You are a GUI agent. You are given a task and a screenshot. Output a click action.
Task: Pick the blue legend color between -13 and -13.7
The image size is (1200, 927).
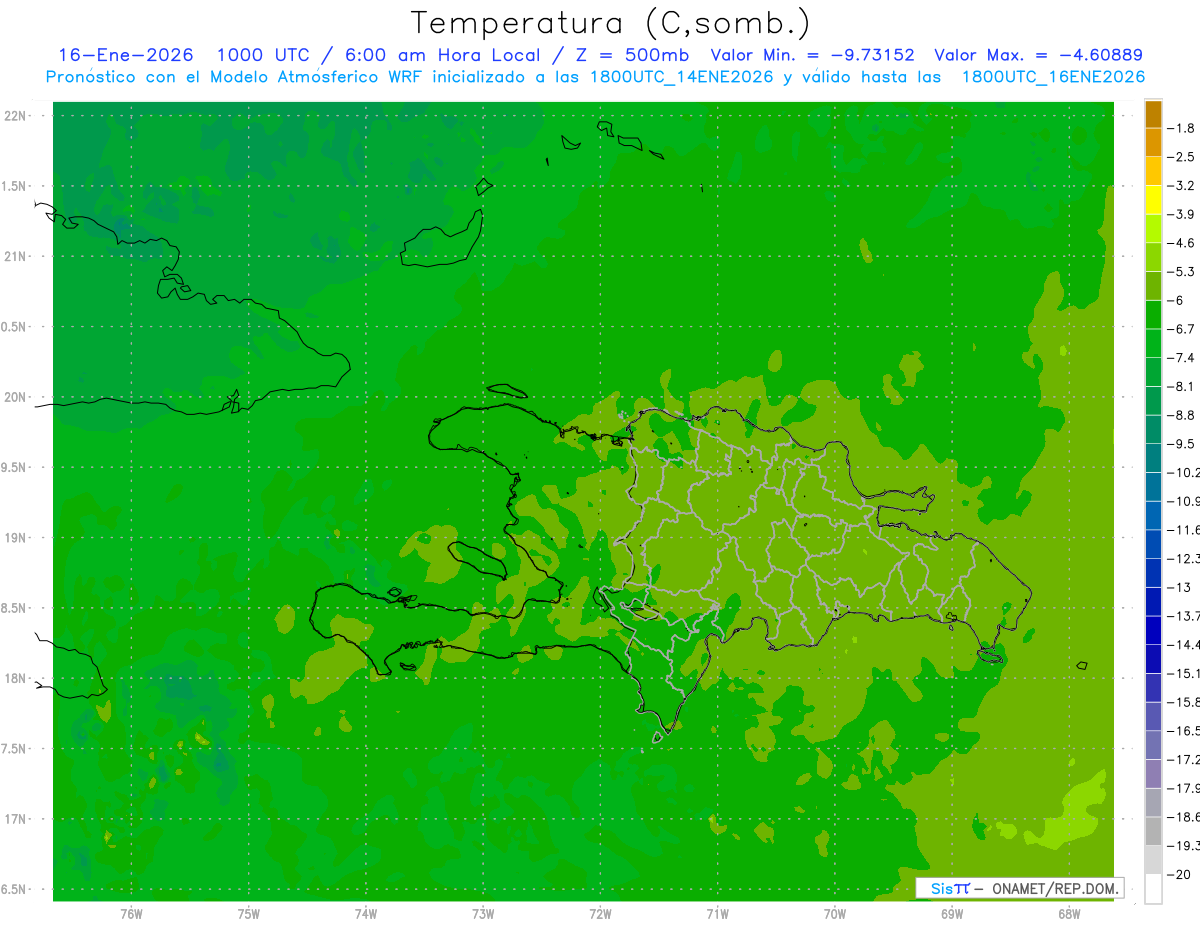[x=1153, y=602]
